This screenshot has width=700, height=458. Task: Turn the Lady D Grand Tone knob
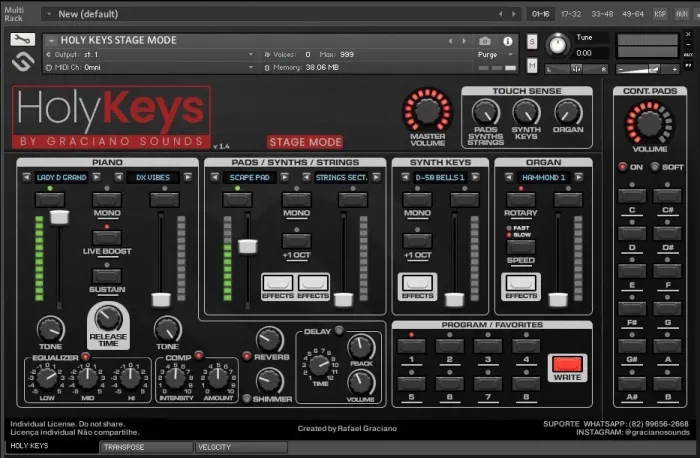tap(50, 329)
